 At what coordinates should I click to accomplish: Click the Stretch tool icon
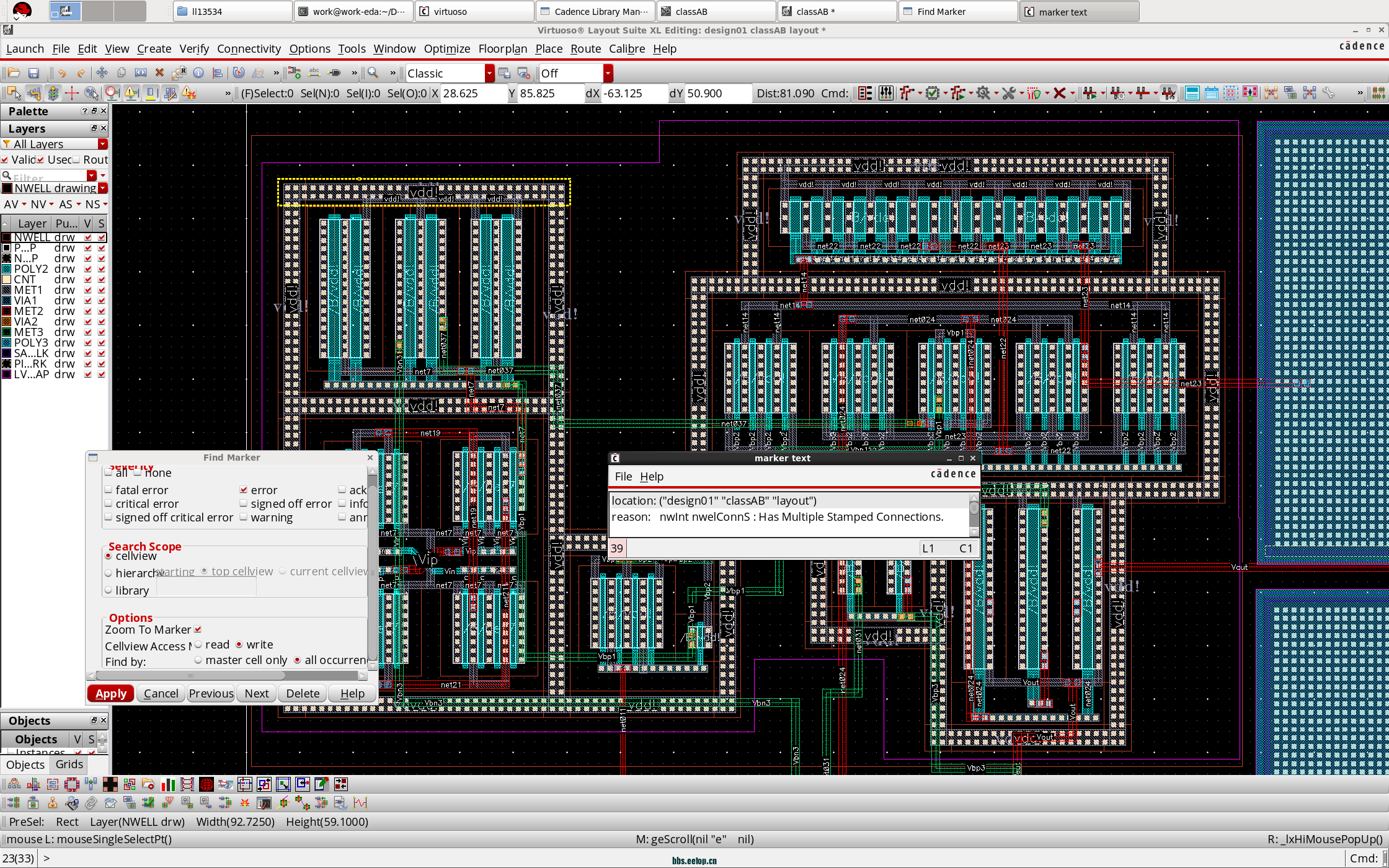click(x=141, y=73)
